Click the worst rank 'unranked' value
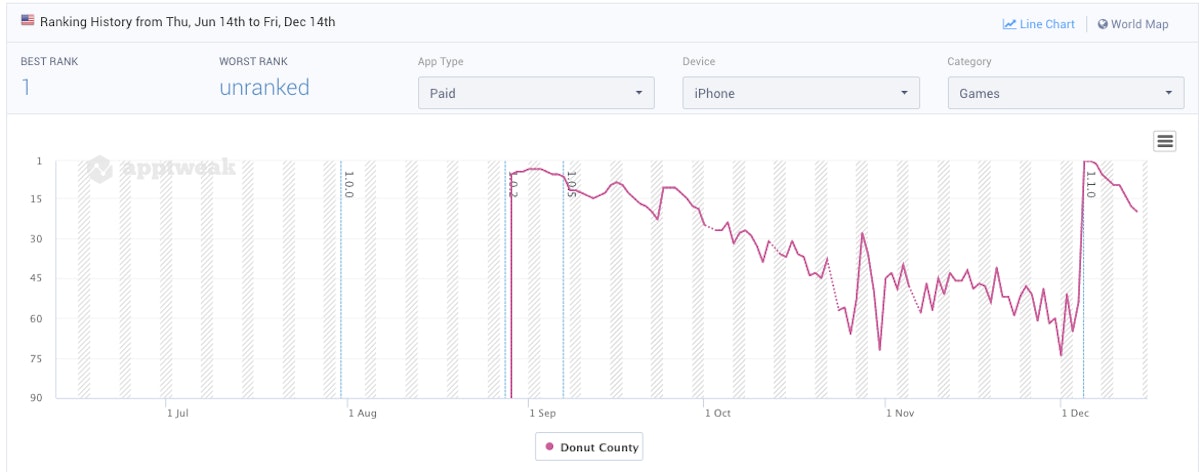Image resolution: width=1200 pixels, height=472 pixels. [264, 87]
